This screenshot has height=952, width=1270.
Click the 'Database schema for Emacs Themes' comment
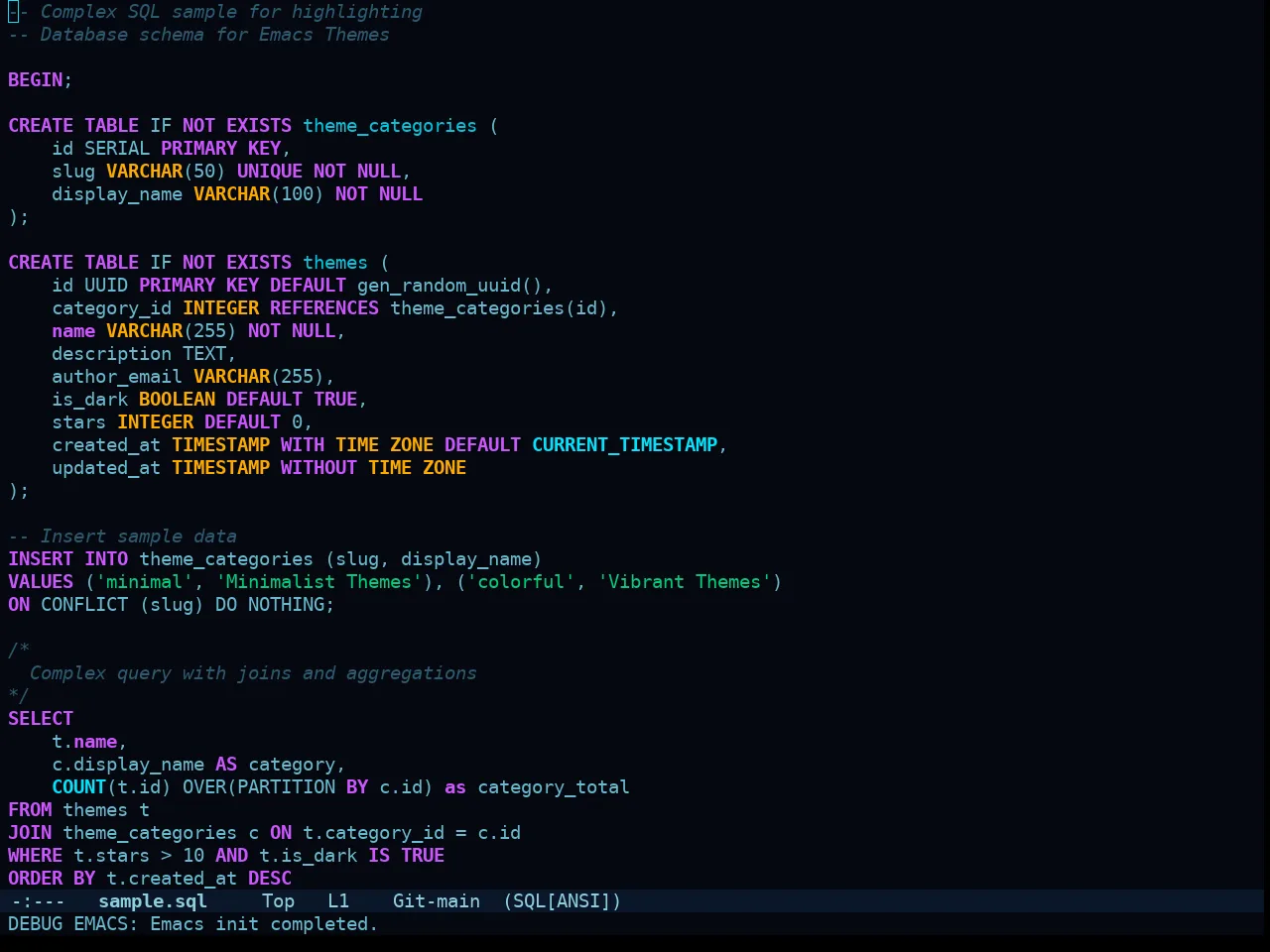coord(199,35)
